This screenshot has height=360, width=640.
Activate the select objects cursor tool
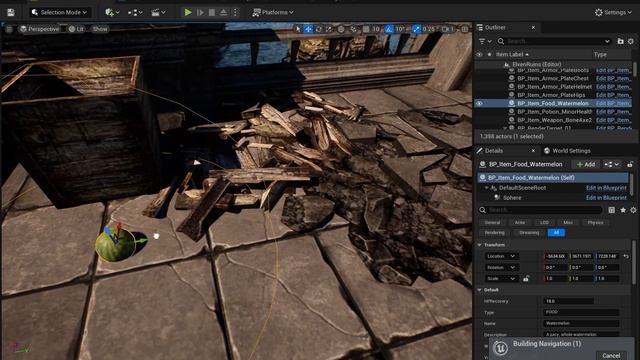298,29
